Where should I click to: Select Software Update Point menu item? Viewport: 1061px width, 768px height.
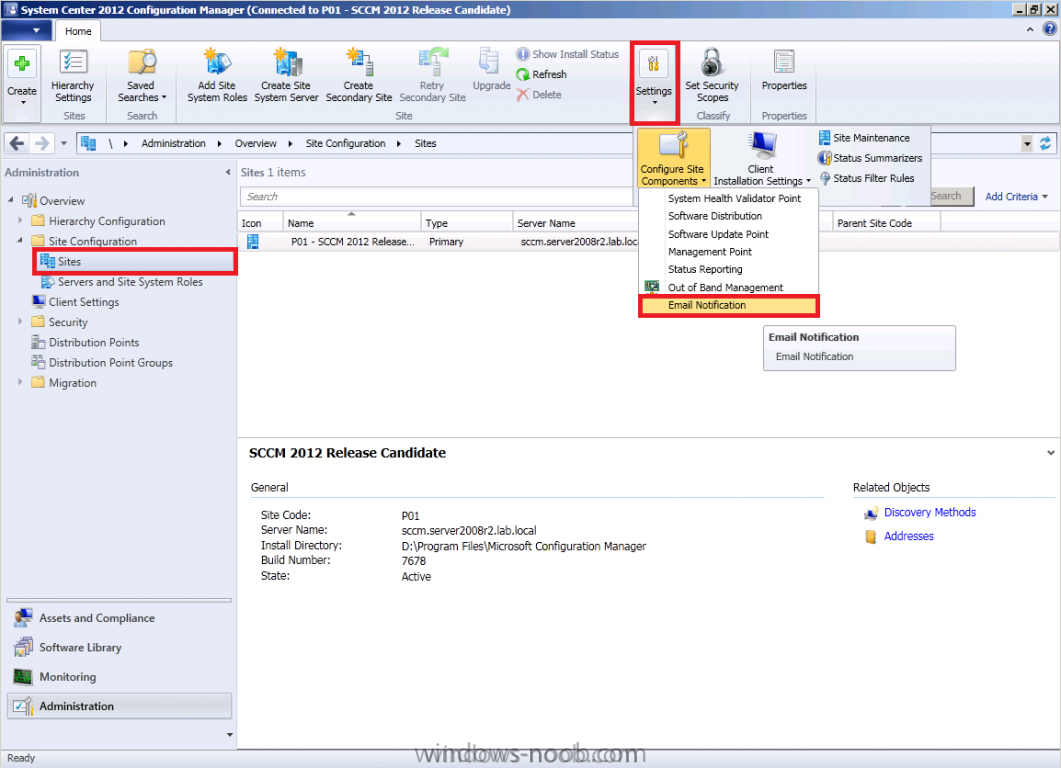click(729, 234)
